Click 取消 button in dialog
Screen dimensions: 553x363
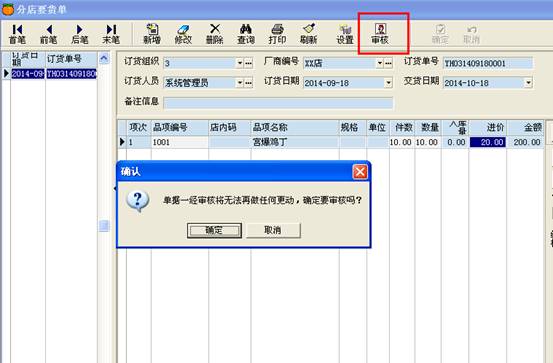tap(273, 230)
